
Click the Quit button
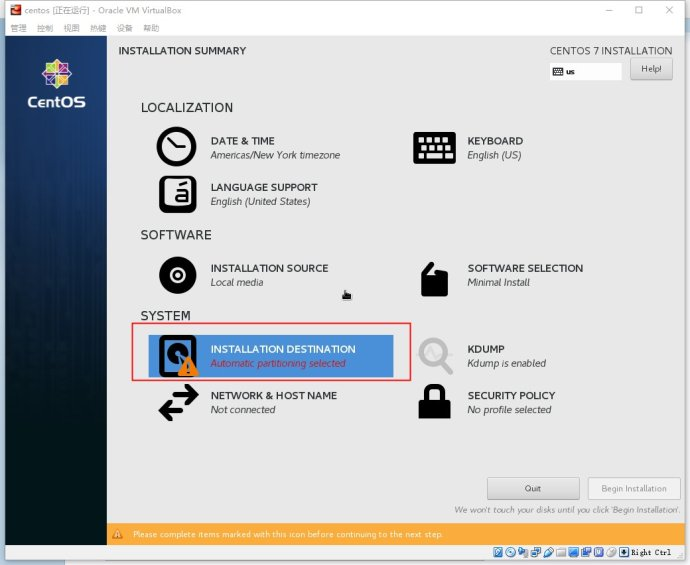tap(533, 488)
